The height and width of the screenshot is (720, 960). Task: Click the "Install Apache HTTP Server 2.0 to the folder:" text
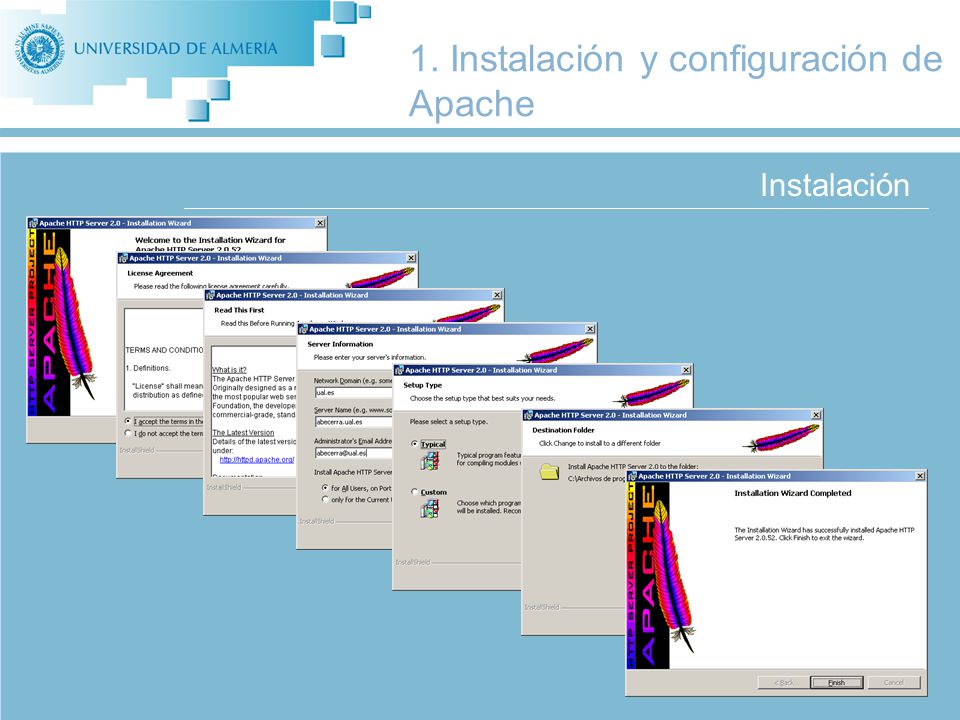click(633, 467)
